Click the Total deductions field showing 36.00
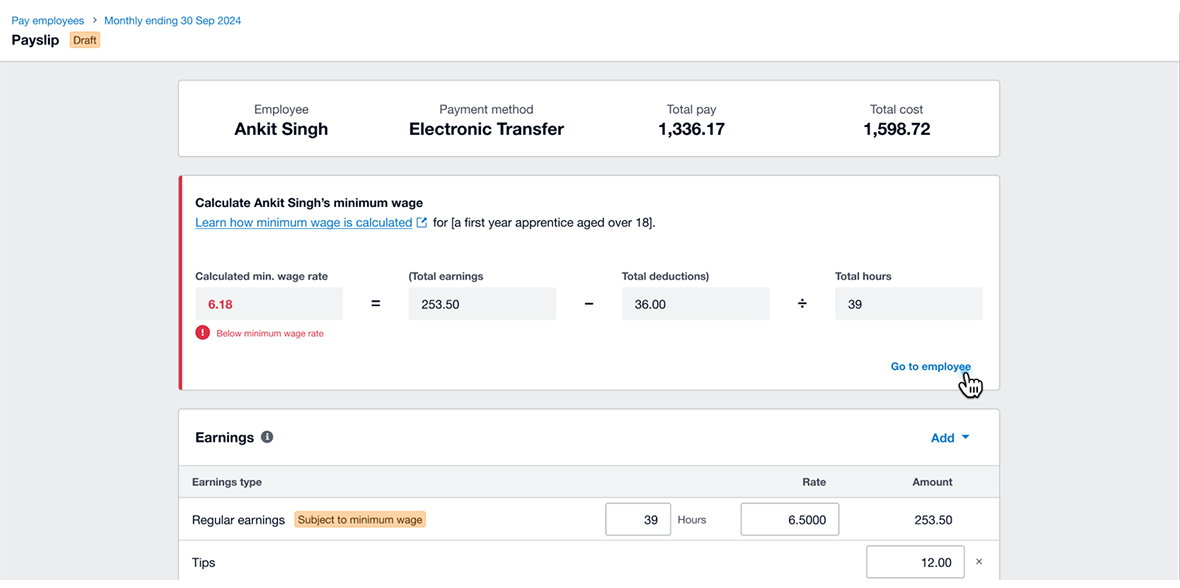This screenshot has width=1180, height=588. pyautogui.click(x=695, y=304)
